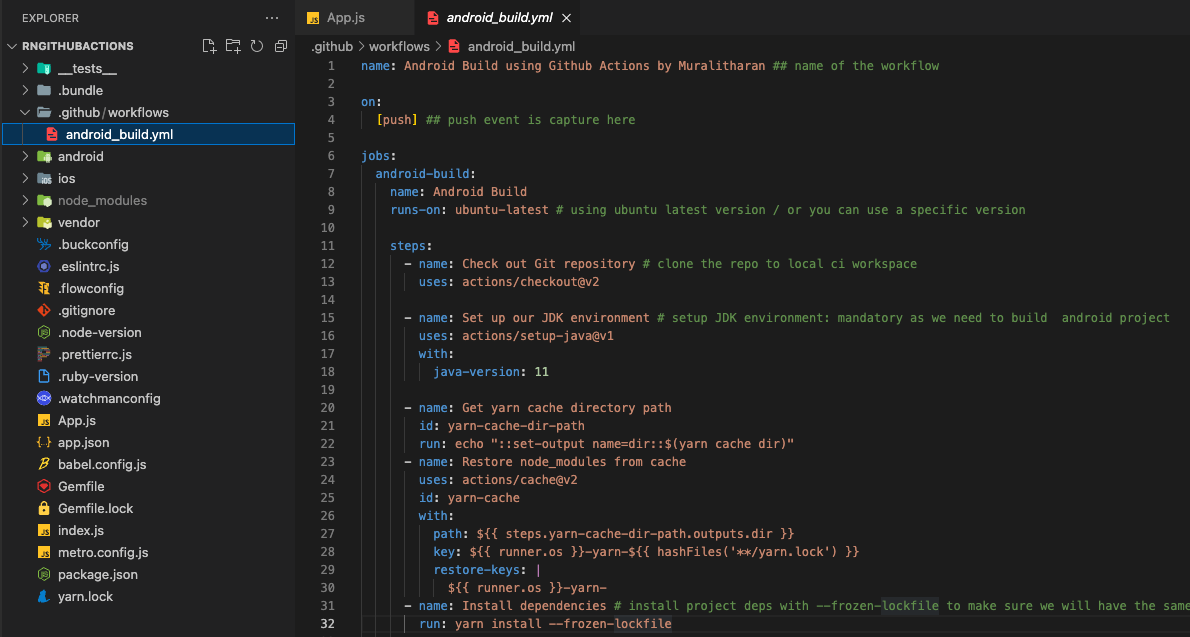Click the android folder icon
The image size is (1190, 637).
pos(44,156)
